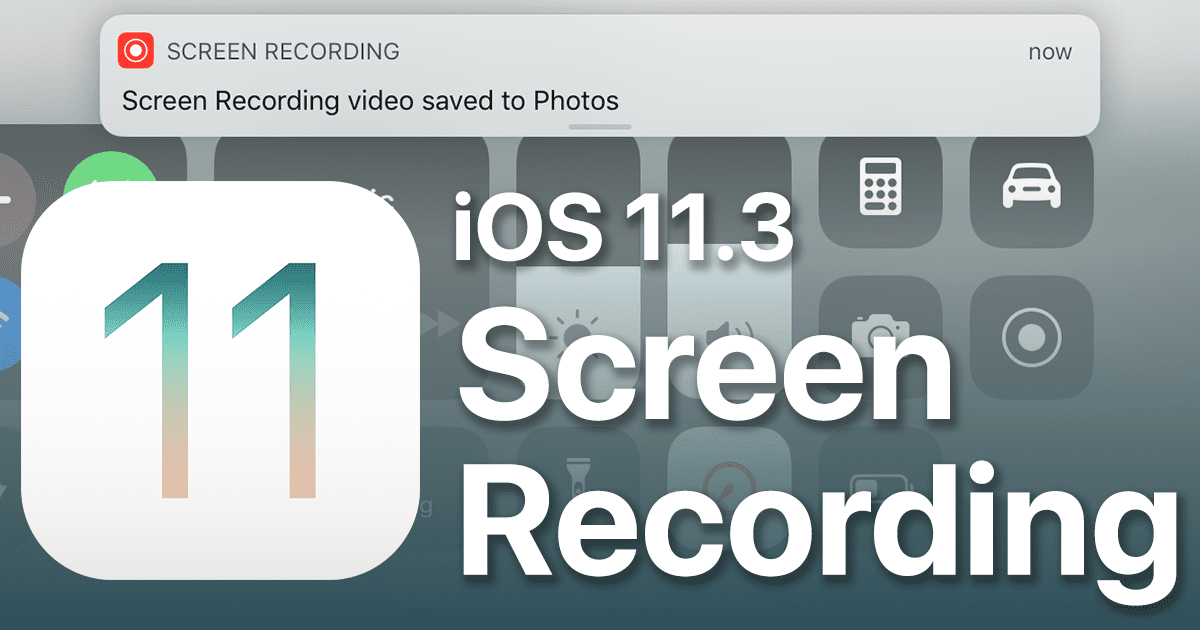Toggle Do Not Disturb While Driving car icon

coord(1031,185)
